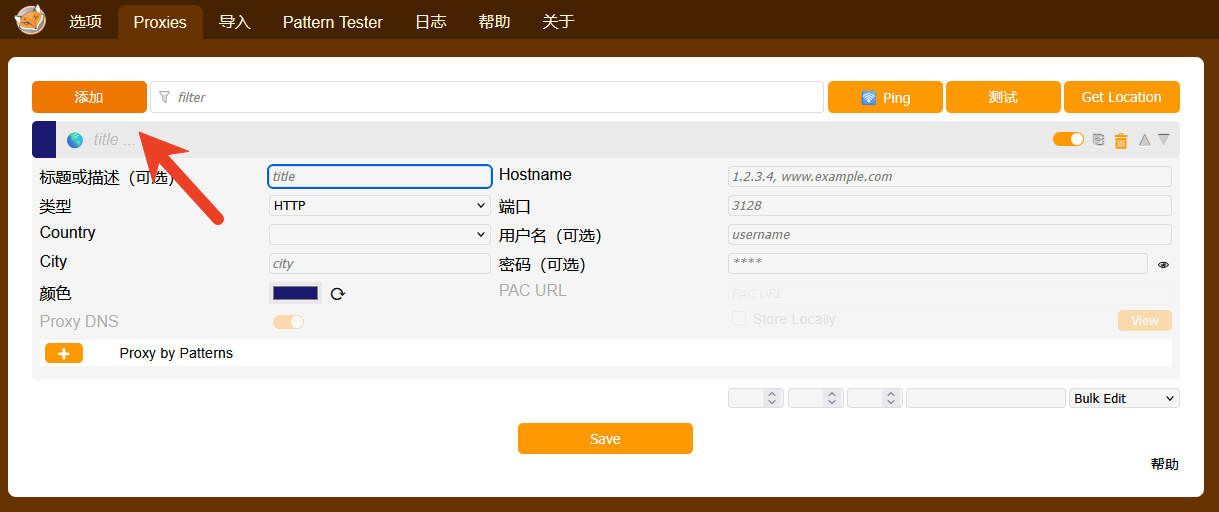Add a pattern with the plus button
This screenshot has height=512, width=1219.
tap(64, 354)
